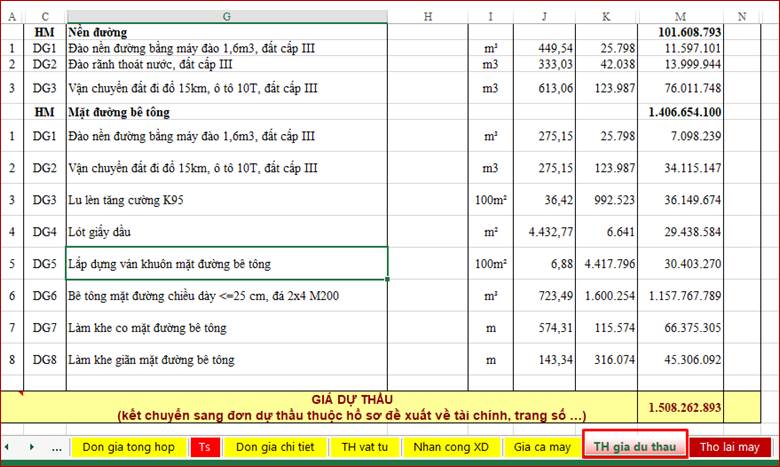Click the 1.406.654.100 subtotal cell
The image size is (780, 467).
pyautogui.click(x=680, y=112)
